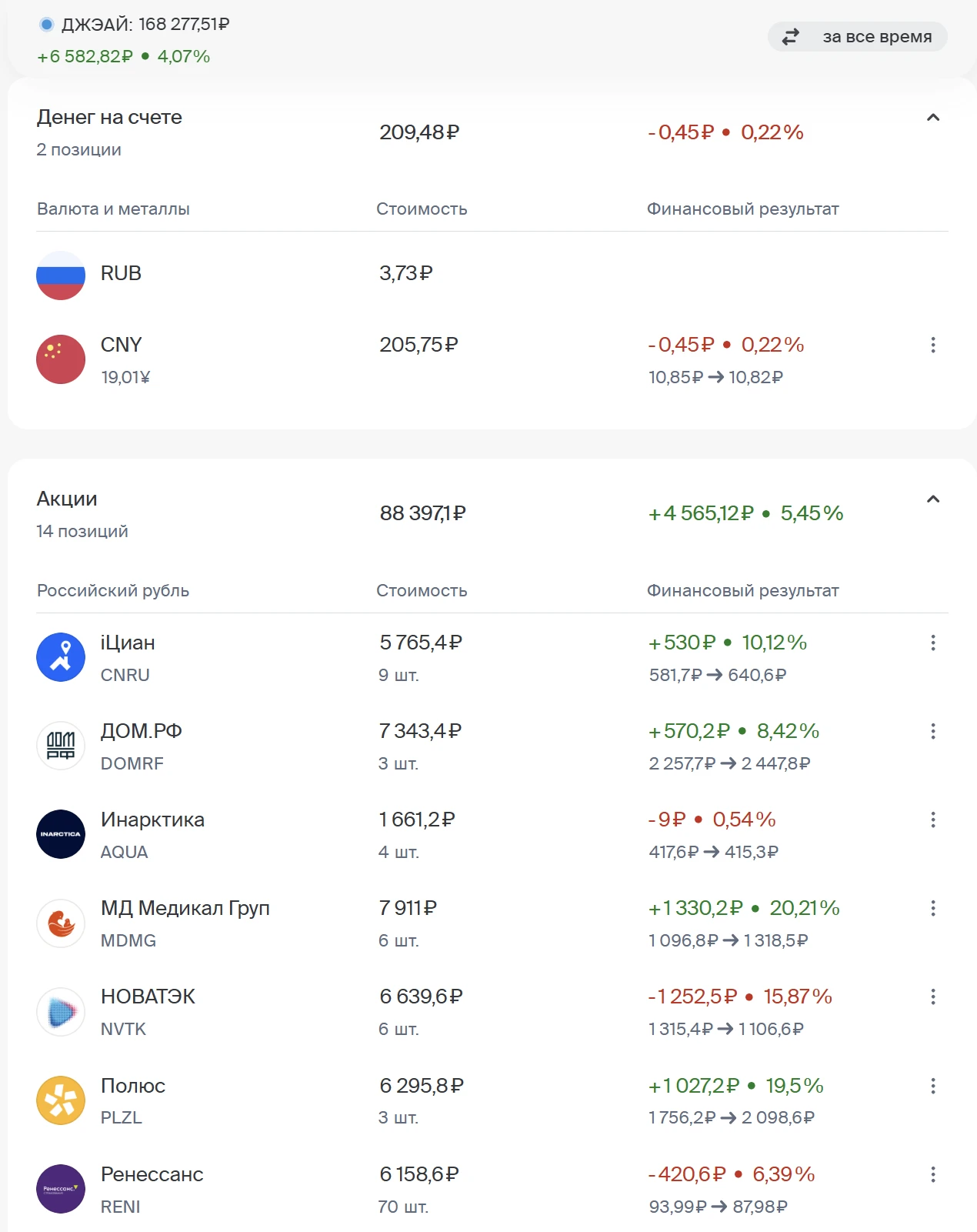Viewport: 977px width, 1232px height.
Task: Open three-dot menu for iЦиан row
Action: click(933, 643)
